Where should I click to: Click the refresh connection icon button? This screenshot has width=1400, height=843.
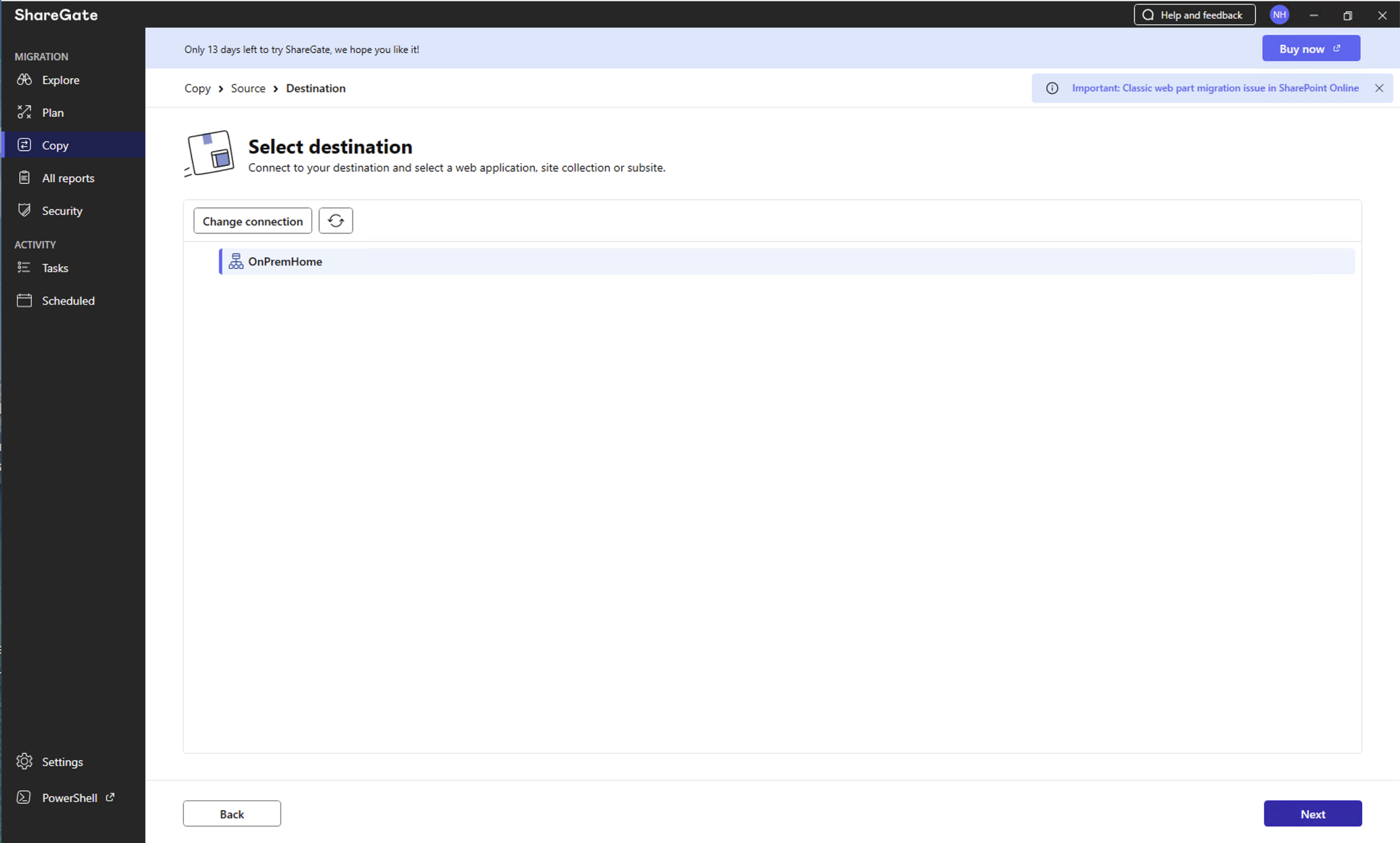[336, 221]
